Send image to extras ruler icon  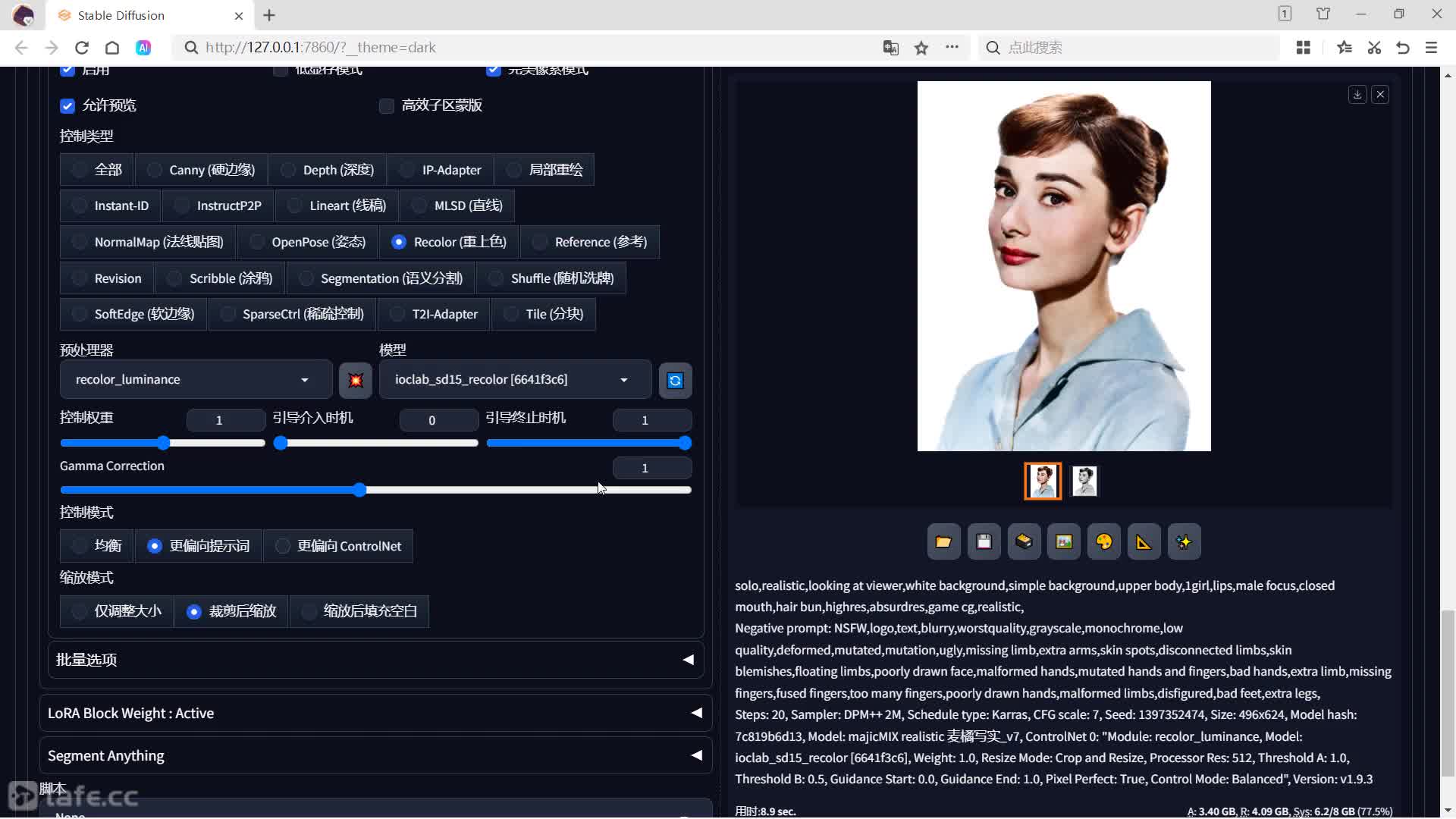1144,541
